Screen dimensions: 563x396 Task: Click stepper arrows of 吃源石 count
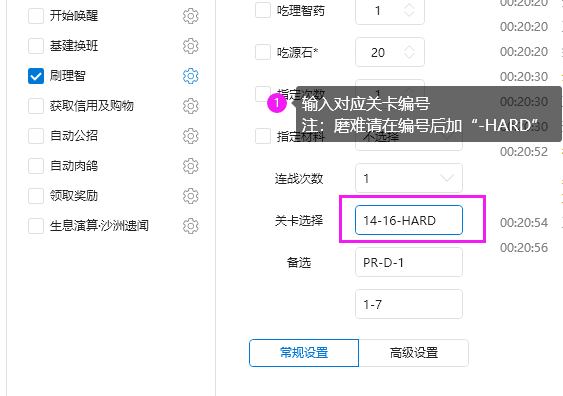[x=409, y=52]
